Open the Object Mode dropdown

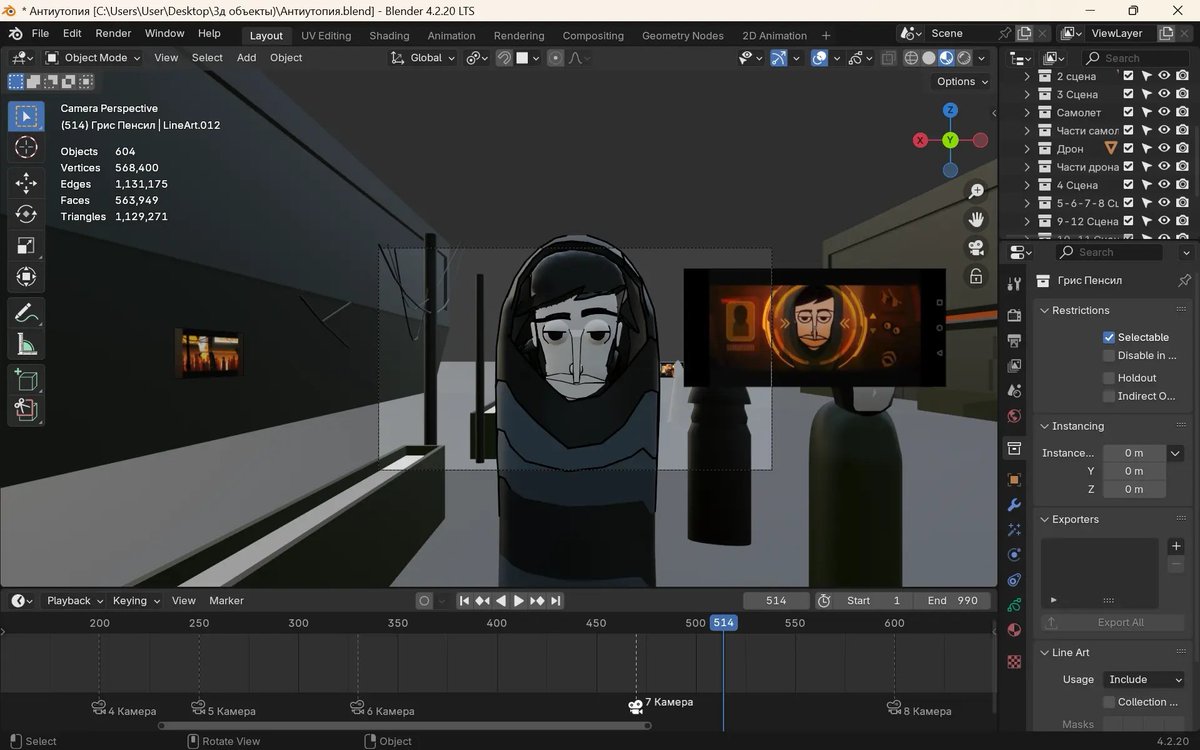point(93,58)
